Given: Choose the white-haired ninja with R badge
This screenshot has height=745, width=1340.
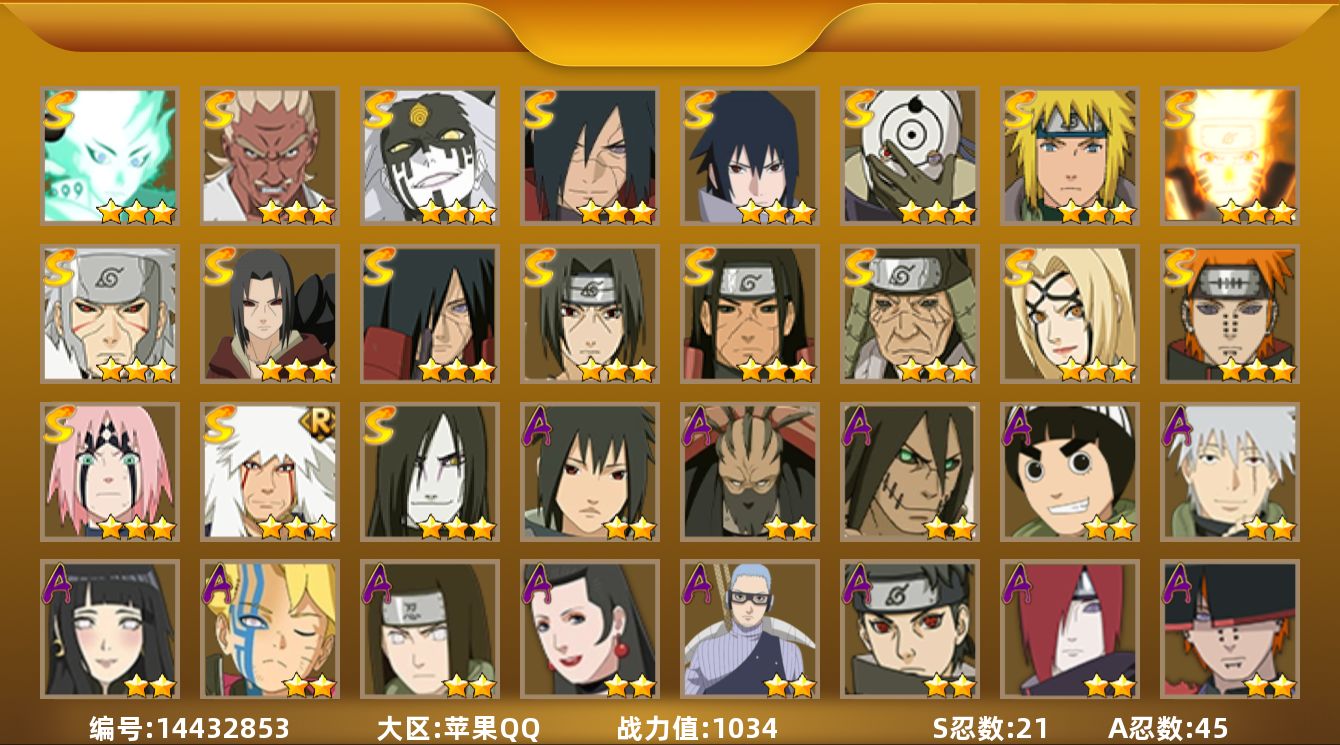Looking at the screenshot, I should (x=270, y=472).
